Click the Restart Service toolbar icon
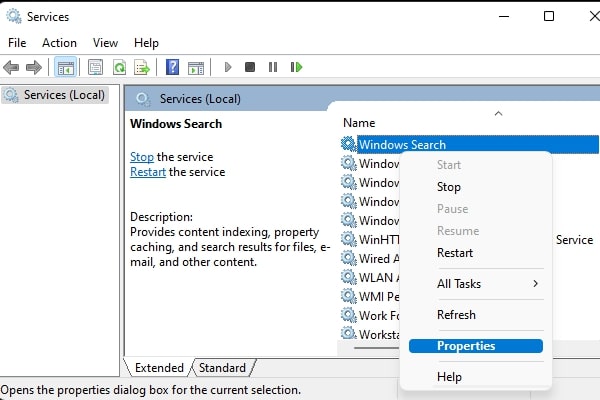The height and width of the screenshot is (400, 600). (297, 67)
